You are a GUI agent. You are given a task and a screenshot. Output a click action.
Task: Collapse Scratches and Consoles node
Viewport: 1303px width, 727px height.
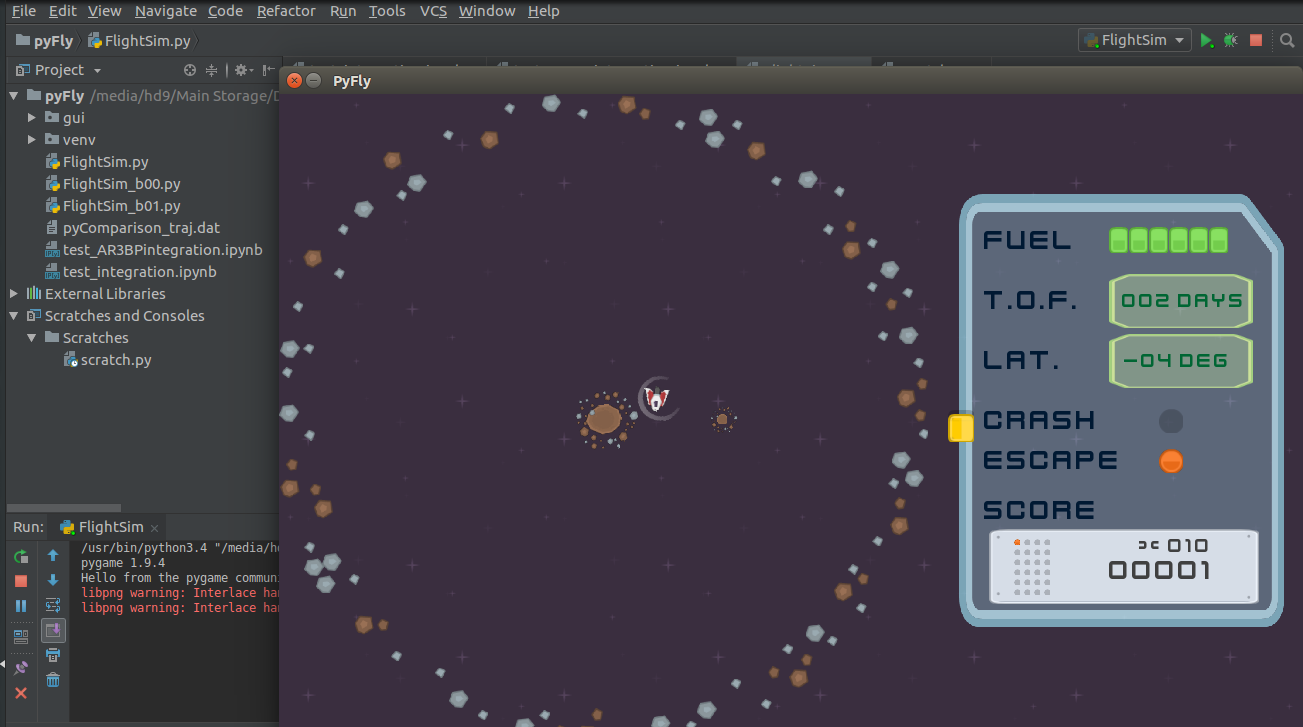[14, 316]
